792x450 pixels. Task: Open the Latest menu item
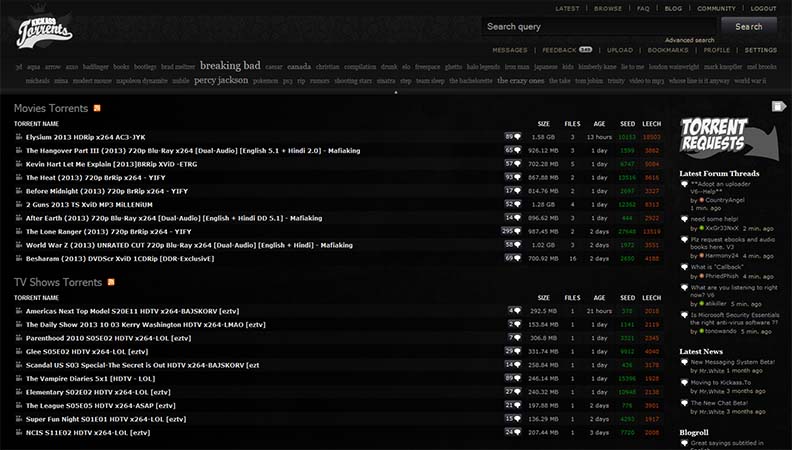click(567, 9)
